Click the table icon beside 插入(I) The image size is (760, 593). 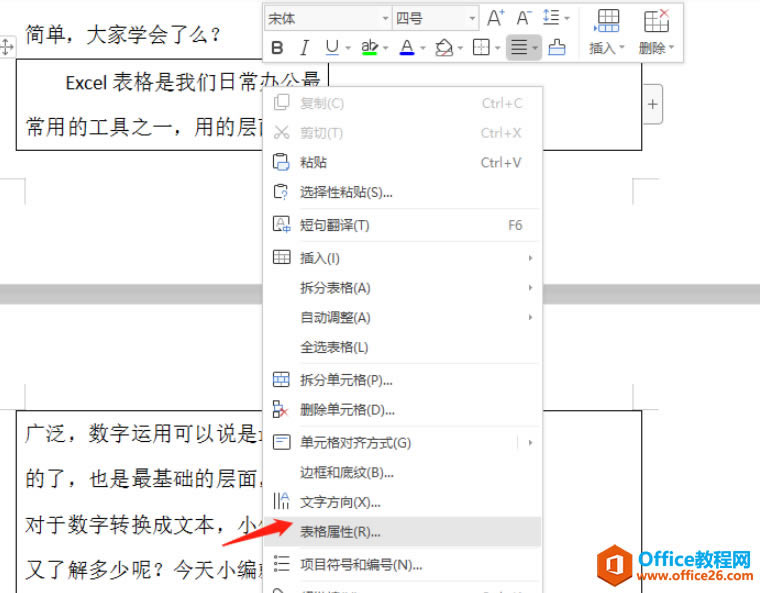(281, 257)
